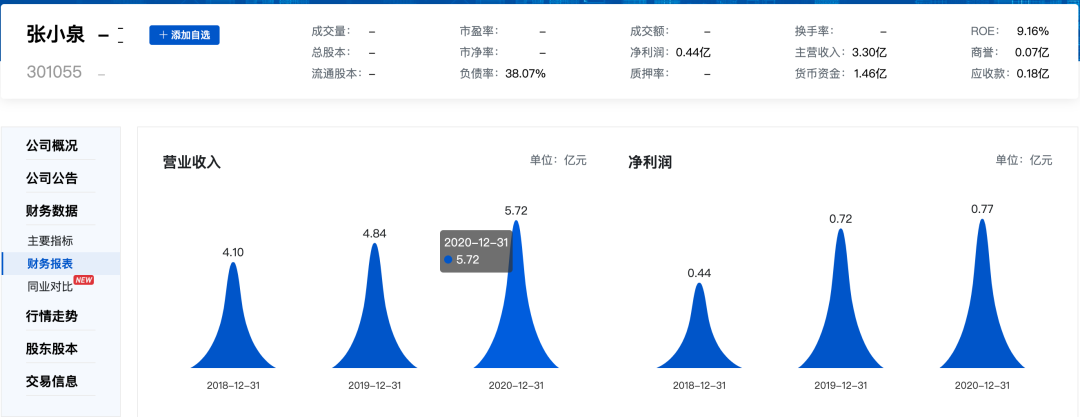Select 财务数据 in the sidebar
This screenshot has height=417, width=1080.
(52, 211)
